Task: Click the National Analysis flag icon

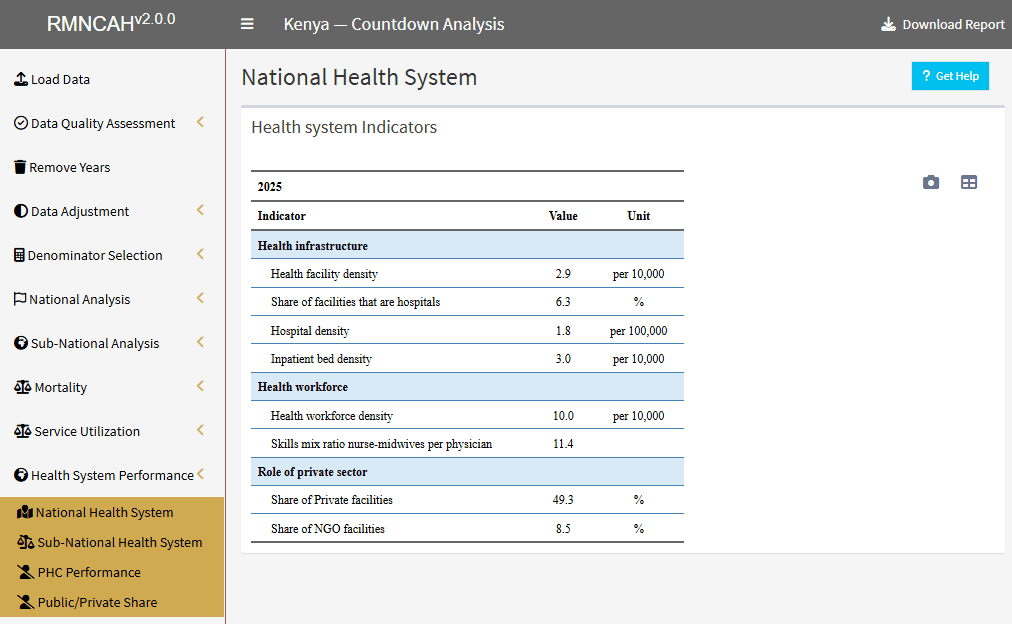Action: coord(20,298)
